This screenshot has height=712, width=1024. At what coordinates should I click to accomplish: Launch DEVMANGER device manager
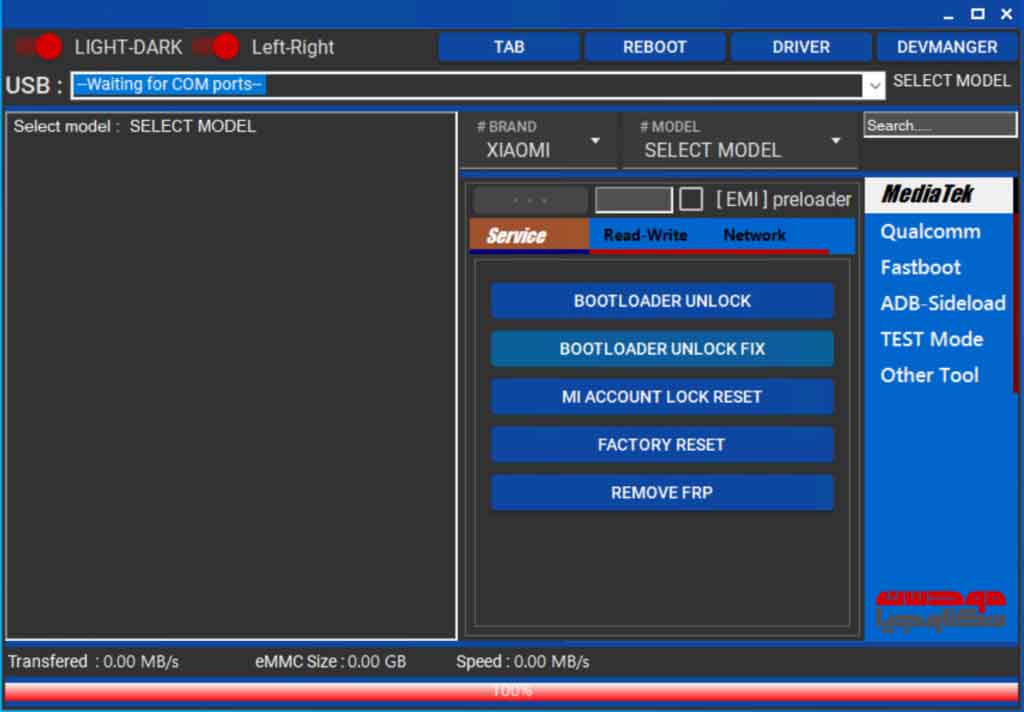947,47
